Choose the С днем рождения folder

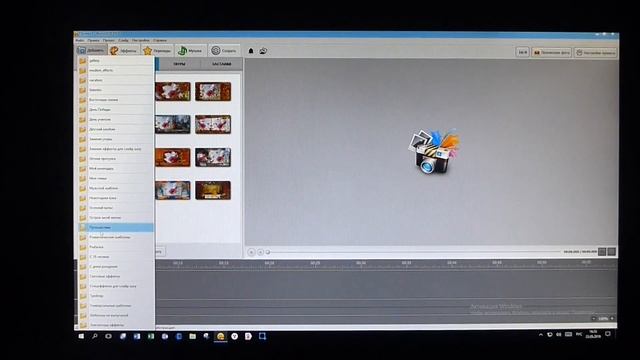(116, 267)
